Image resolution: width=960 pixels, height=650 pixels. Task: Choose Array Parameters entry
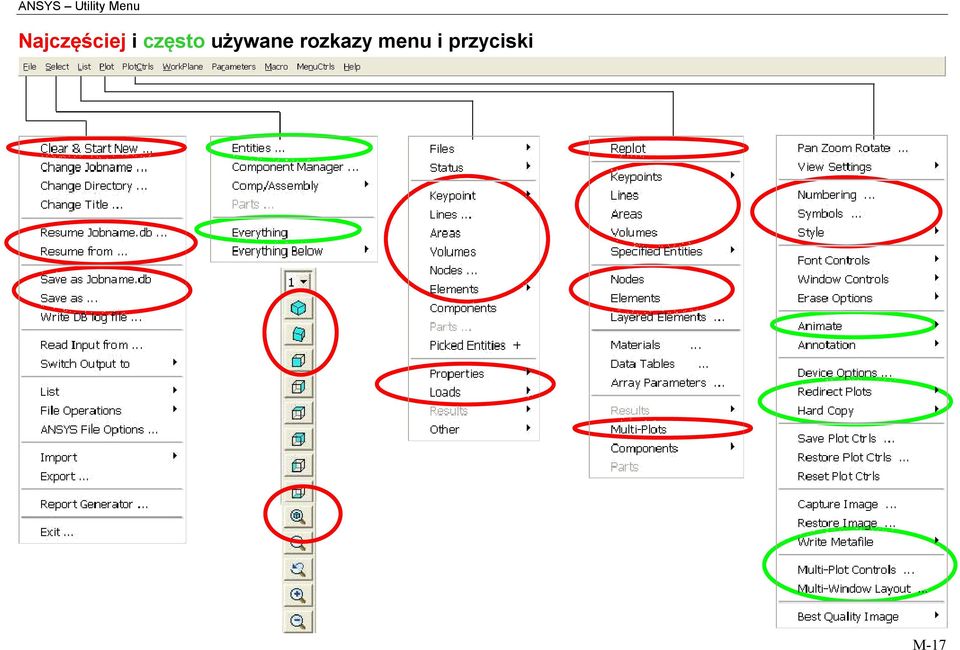(666, 383)
